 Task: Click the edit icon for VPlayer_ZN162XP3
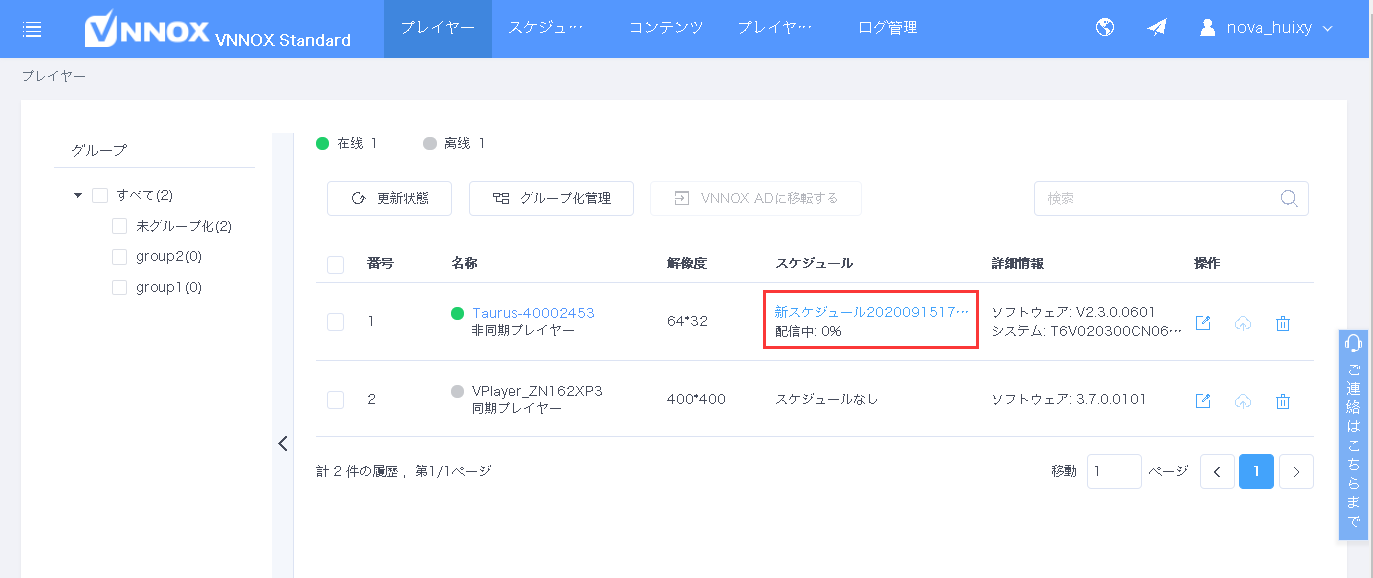(1203, 401)
